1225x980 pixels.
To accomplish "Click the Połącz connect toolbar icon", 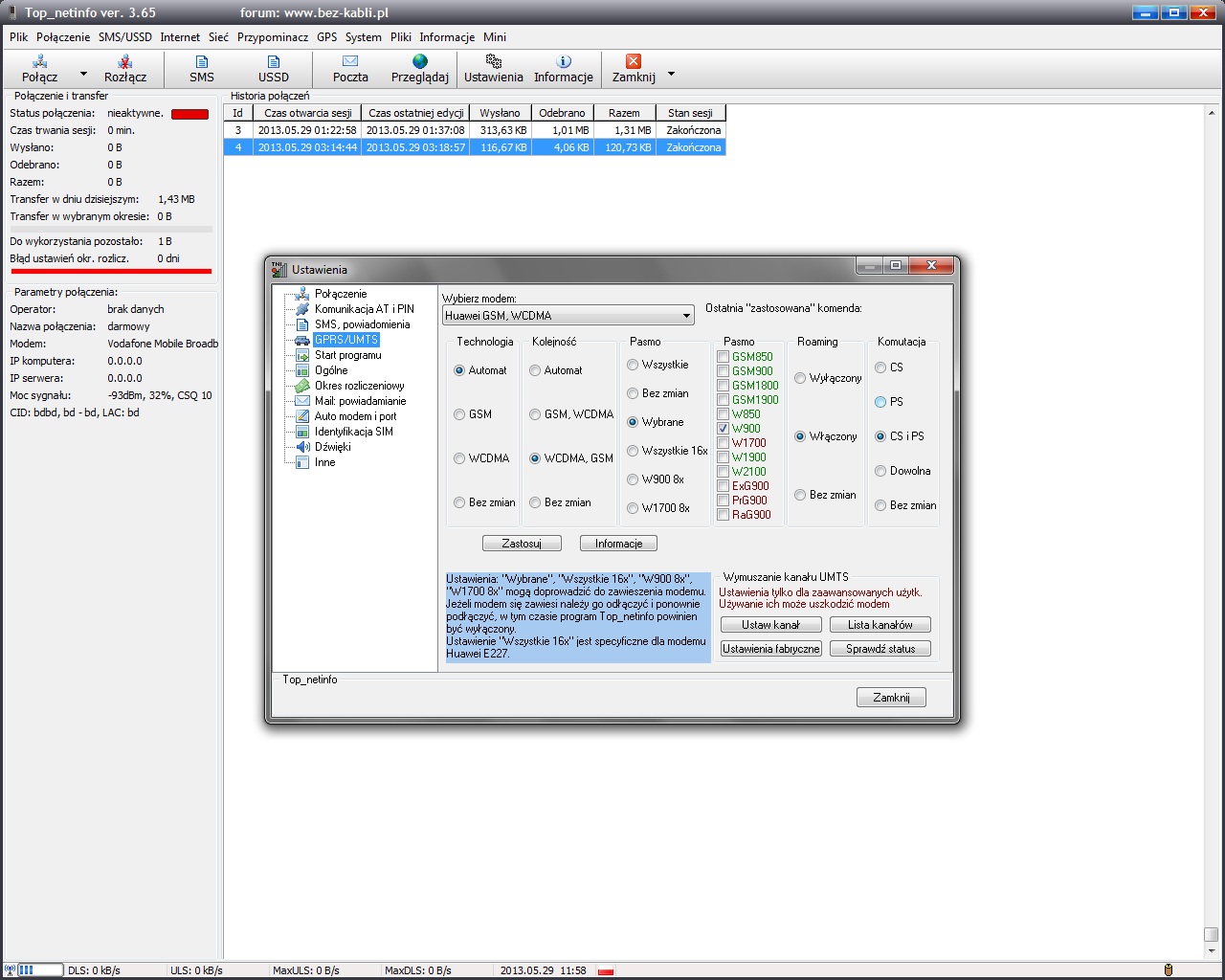I will click(x=40, y=61).
